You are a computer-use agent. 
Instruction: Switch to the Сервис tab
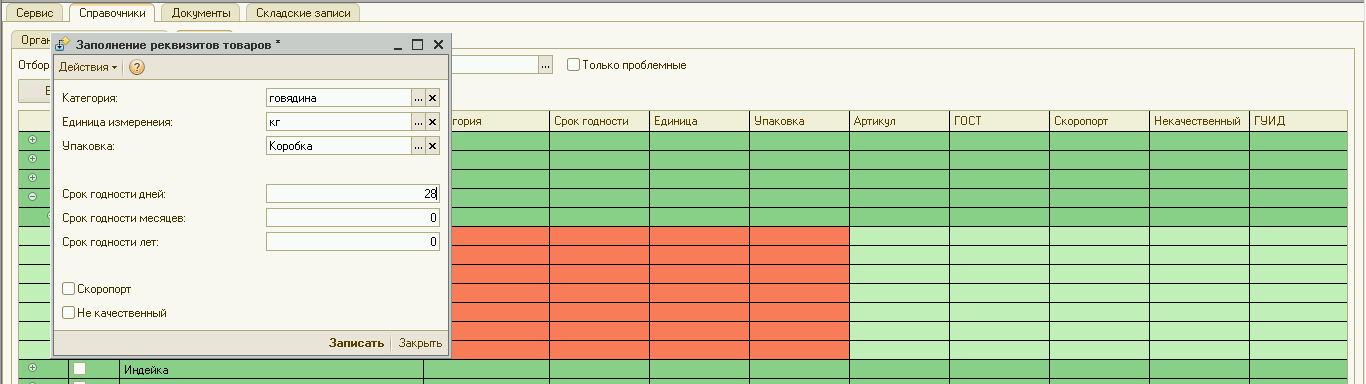[x=35, y=13]
